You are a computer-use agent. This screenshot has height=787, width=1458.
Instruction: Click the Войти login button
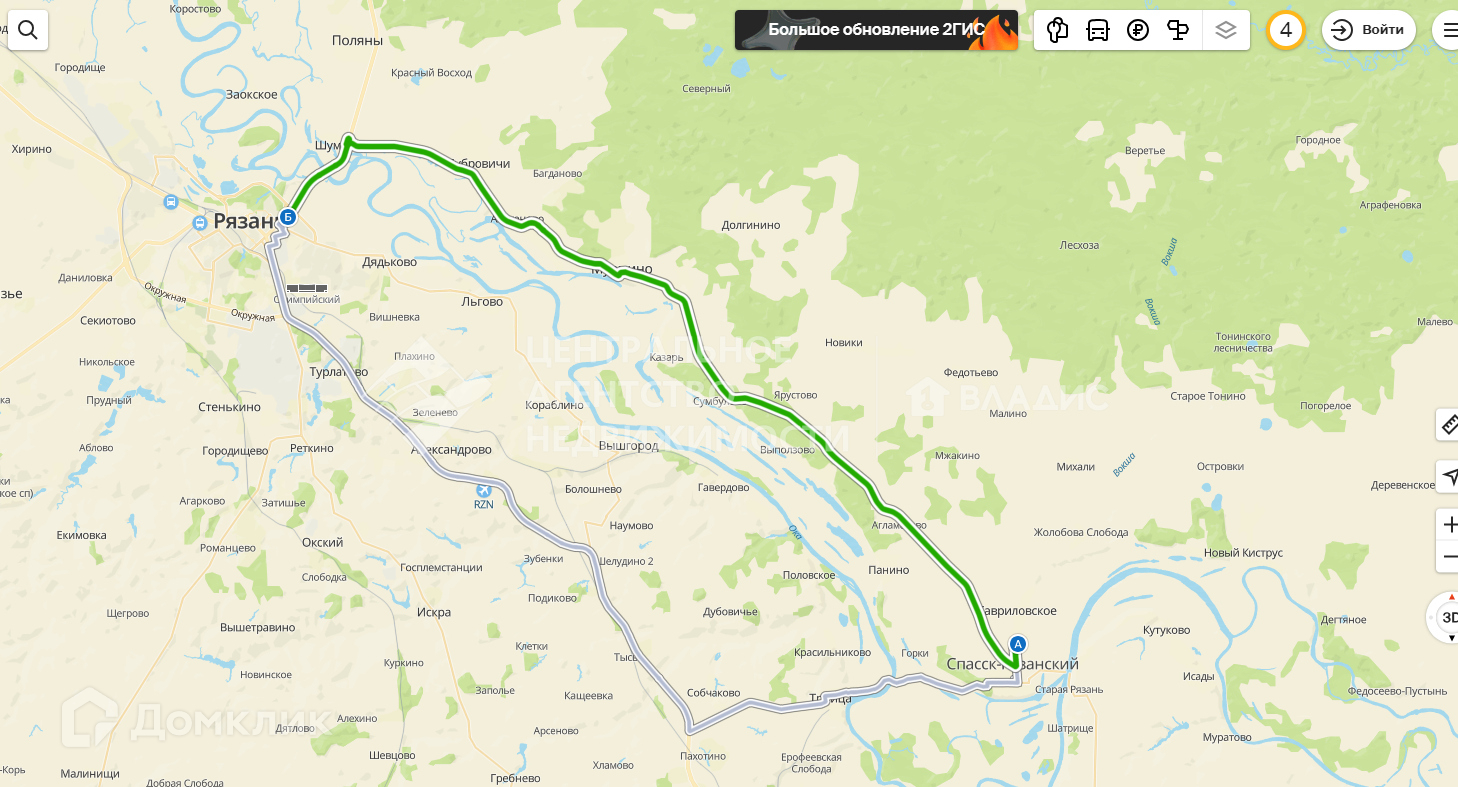[1369, 30]
